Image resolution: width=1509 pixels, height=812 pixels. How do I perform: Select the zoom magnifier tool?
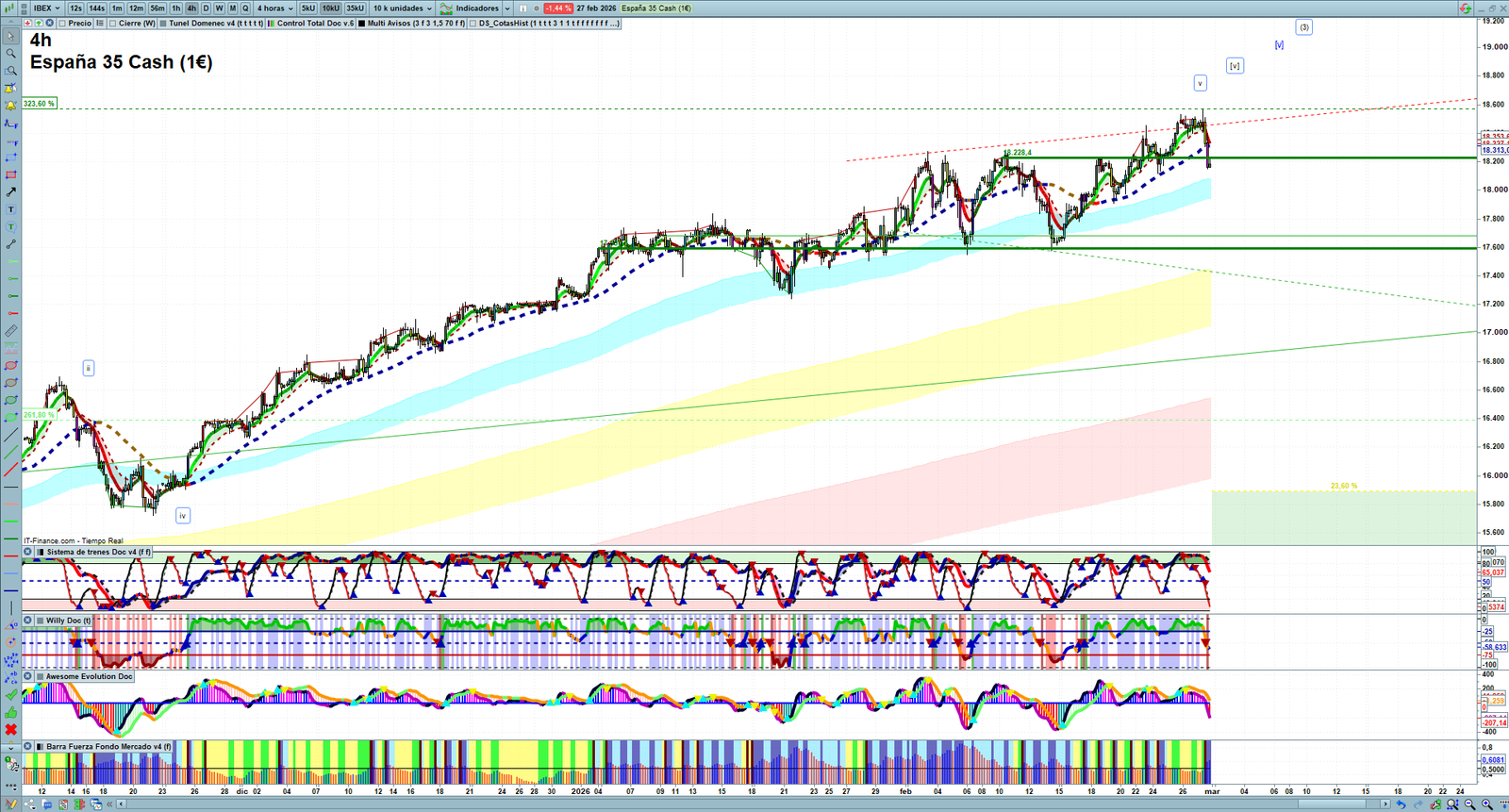10,54
